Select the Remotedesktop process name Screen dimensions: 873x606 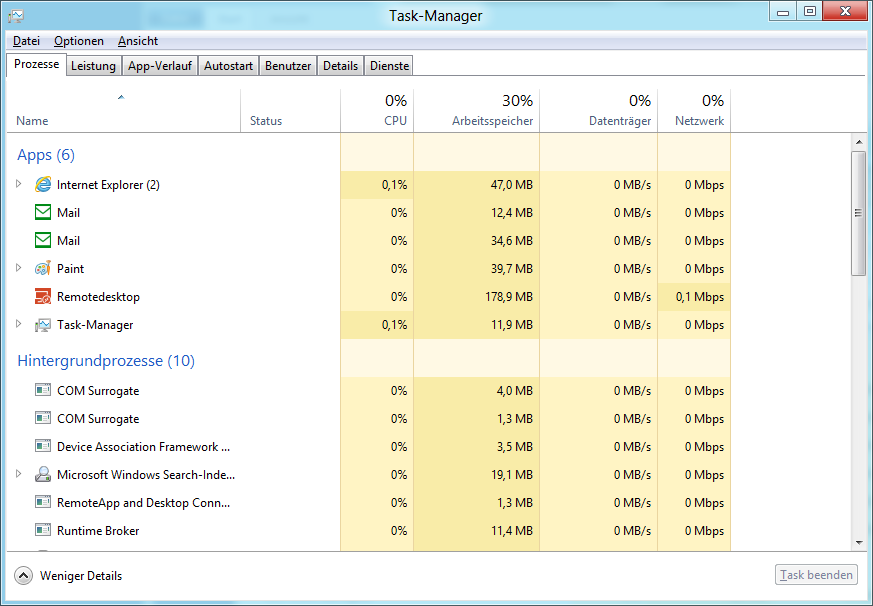click(98, 297)
